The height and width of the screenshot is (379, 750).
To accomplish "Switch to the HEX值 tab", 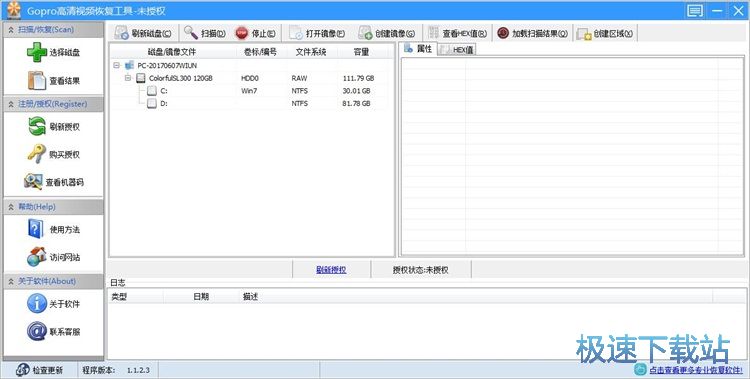I will pos(457,50).
